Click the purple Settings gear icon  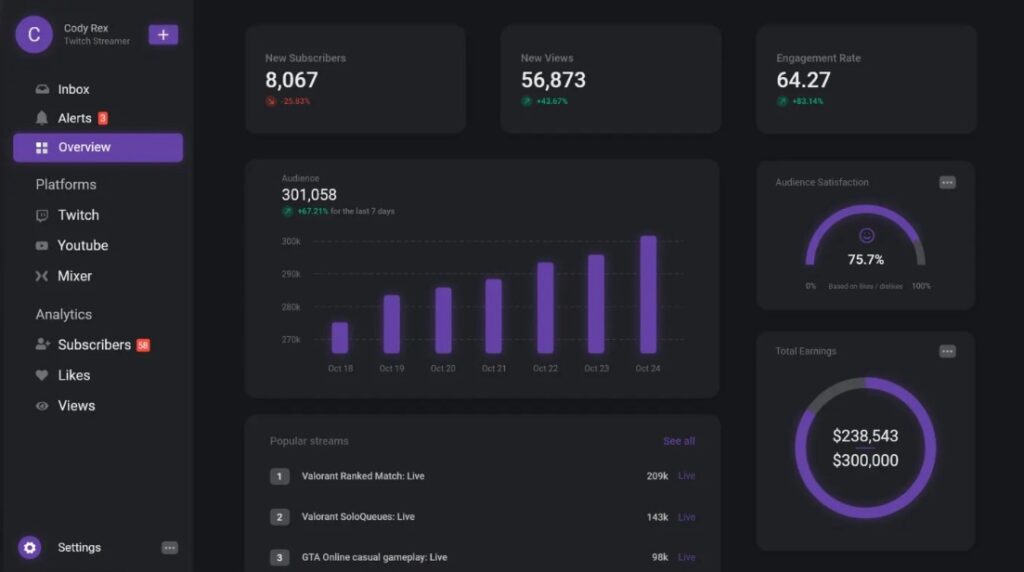click(30, 547)
